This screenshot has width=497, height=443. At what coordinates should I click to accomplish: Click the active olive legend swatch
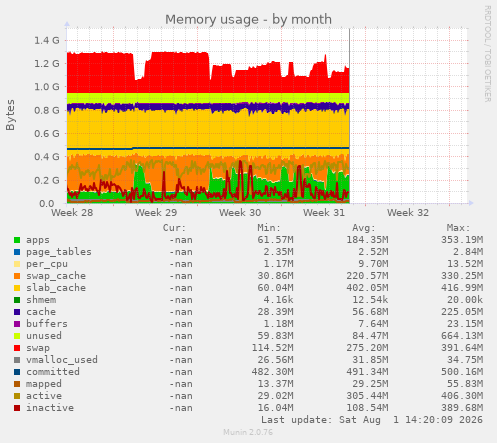coord(17,396)
